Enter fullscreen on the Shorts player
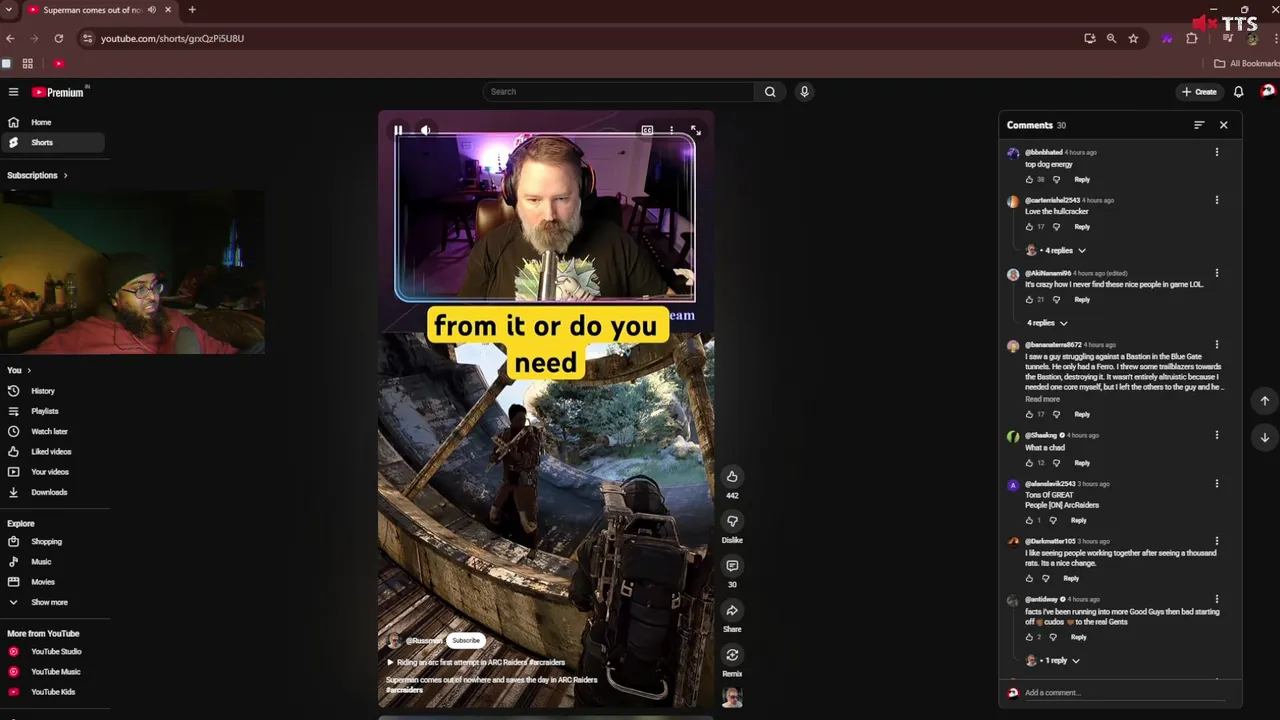 [x=696, y=130]
